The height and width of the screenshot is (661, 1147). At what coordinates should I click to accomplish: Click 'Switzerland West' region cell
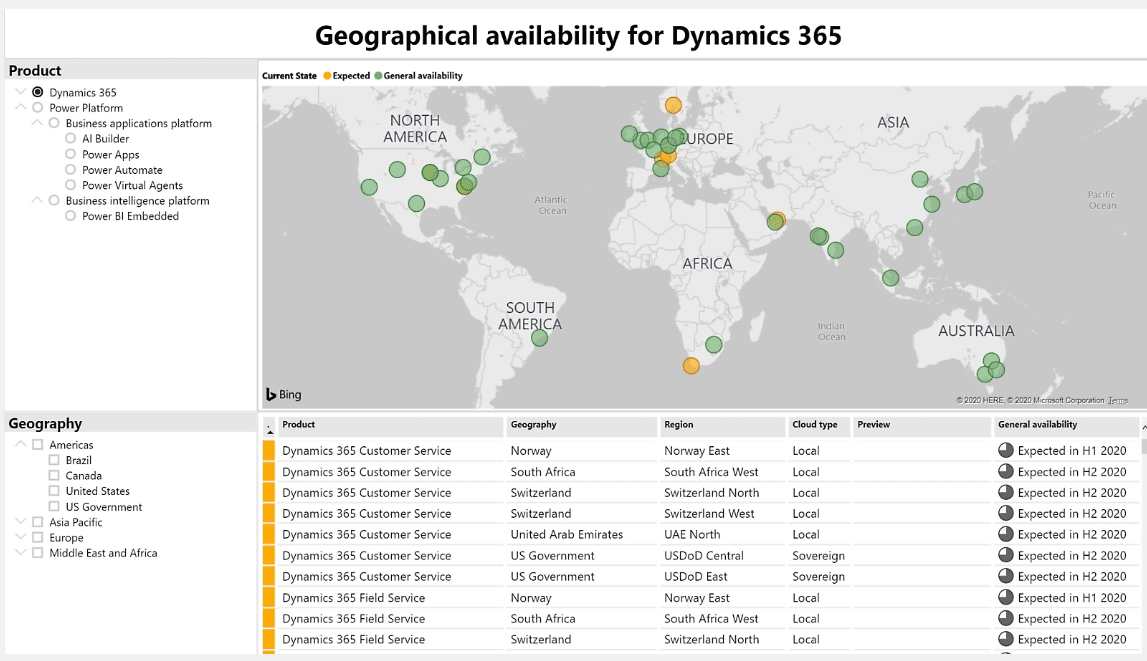click(709, 513)
